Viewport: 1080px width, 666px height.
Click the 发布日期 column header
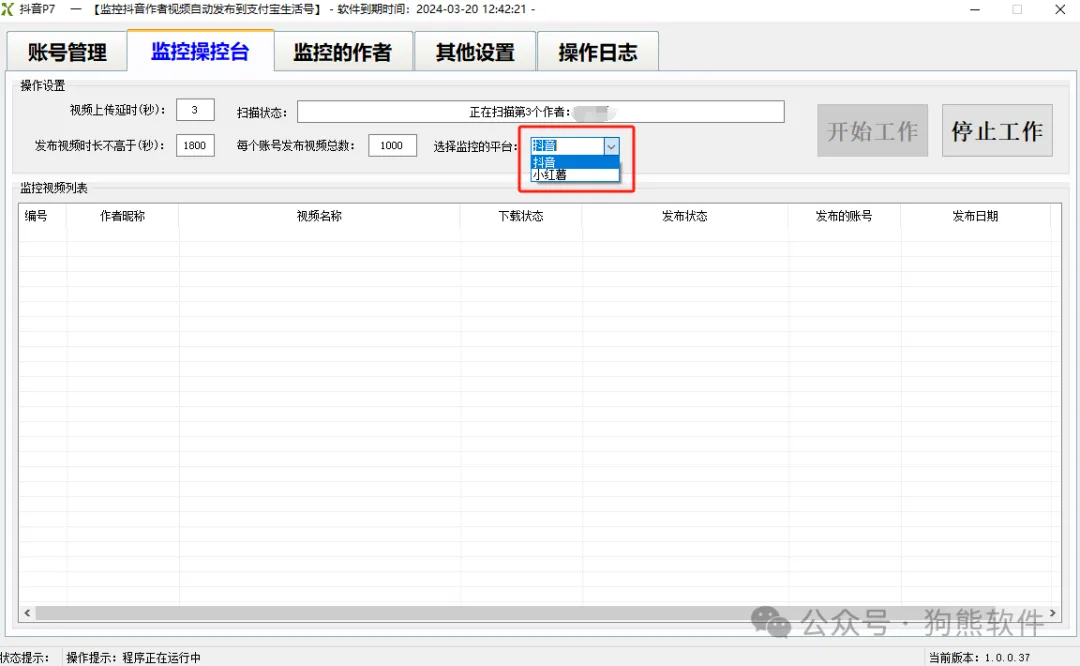tap(975, 216)
